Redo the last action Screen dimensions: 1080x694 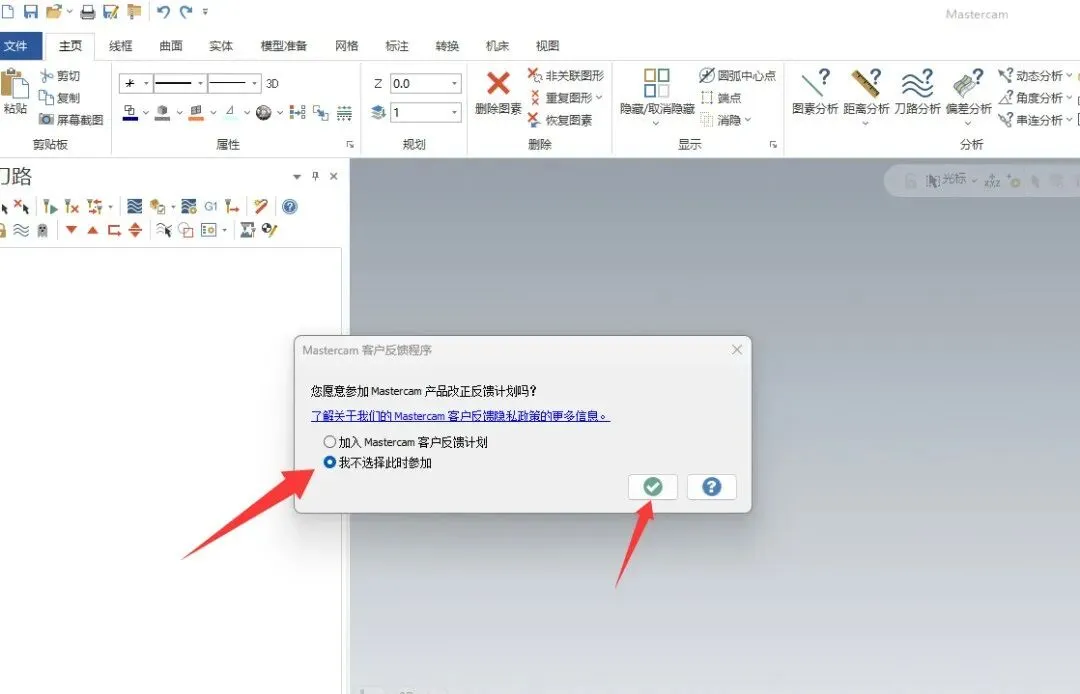tap(185, 12)
